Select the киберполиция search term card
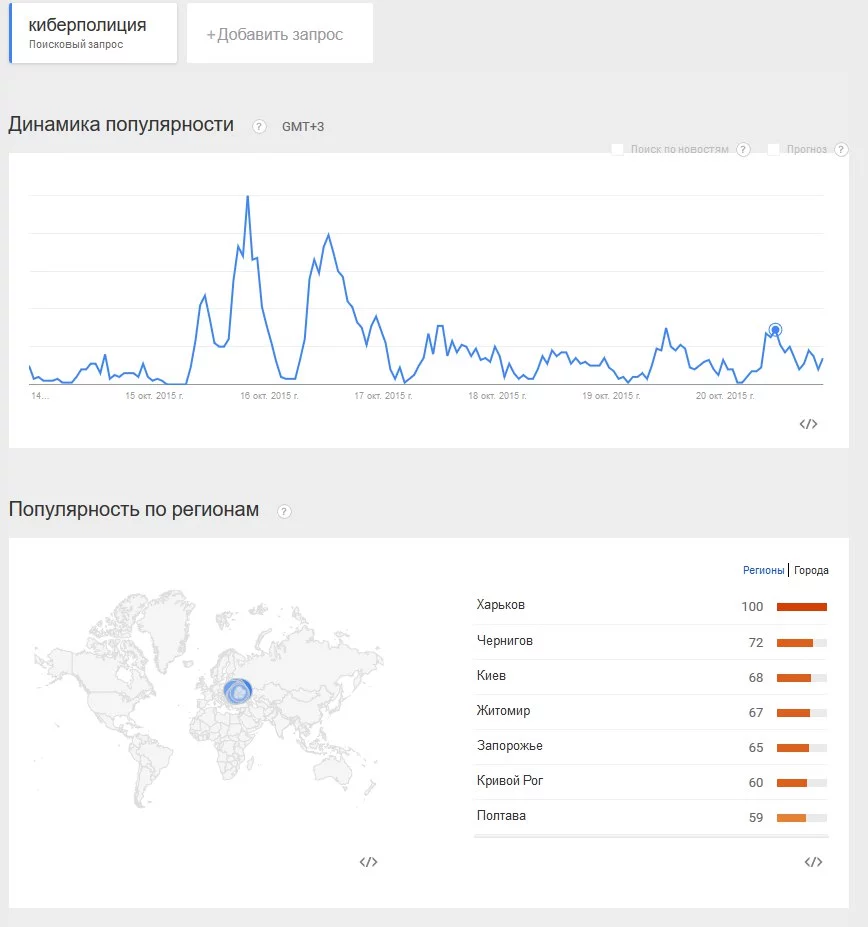 93,33
